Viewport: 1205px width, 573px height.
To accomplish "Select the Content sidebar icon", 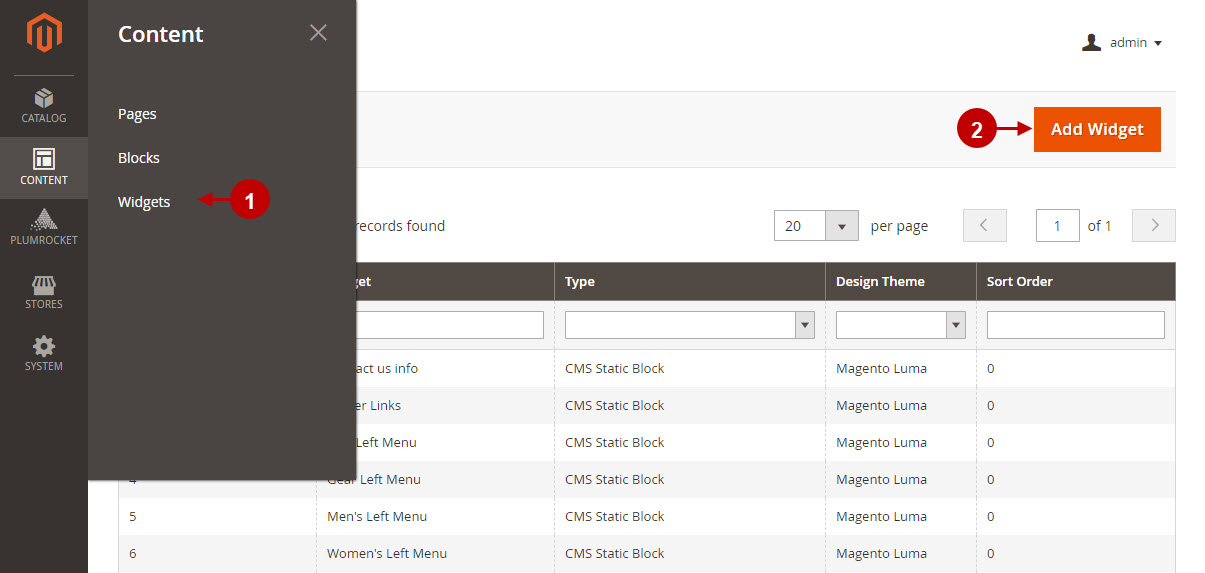I will (44, 168).
